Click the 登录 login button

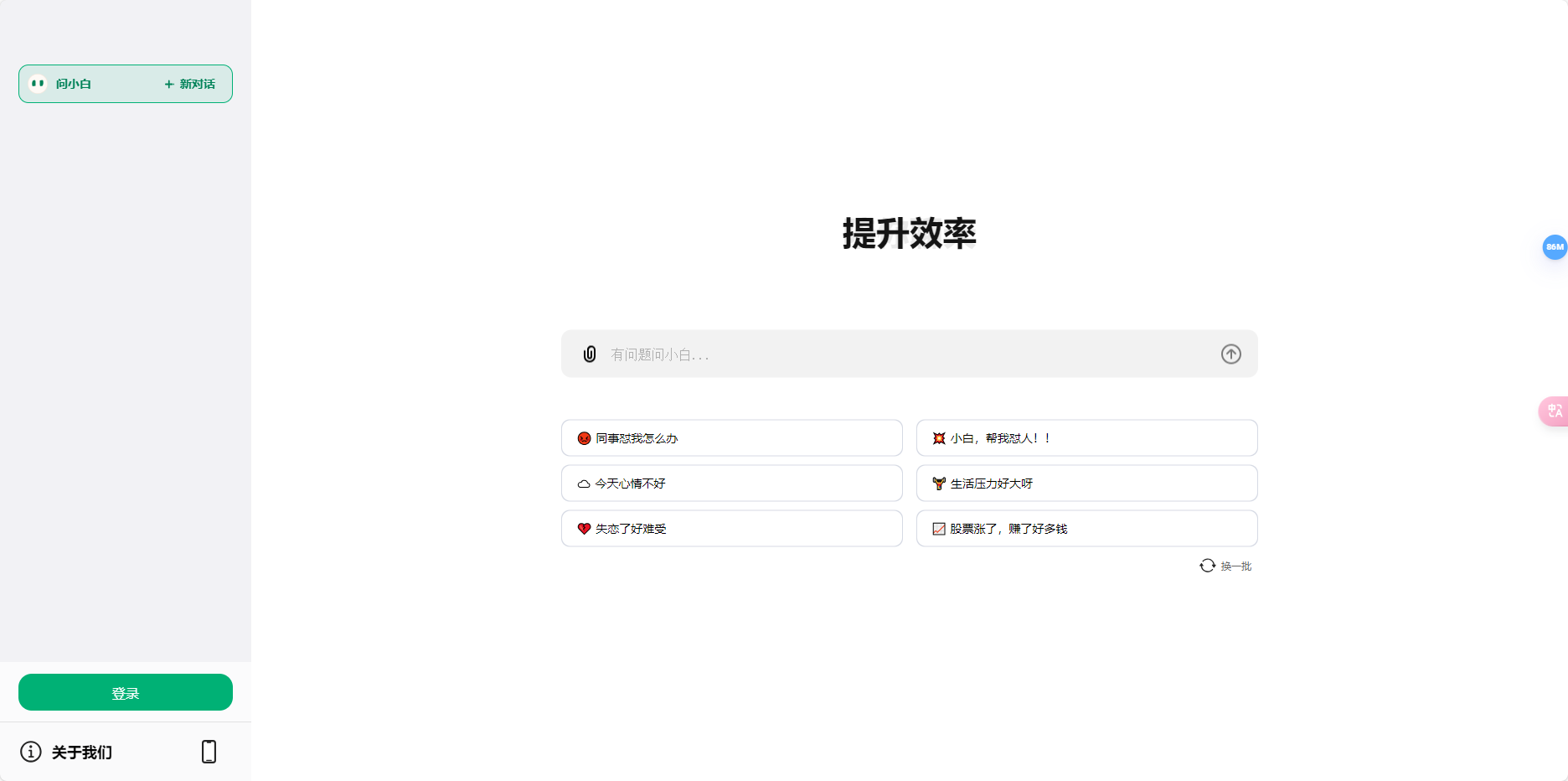pyautogui.click(x=125, y=692)
